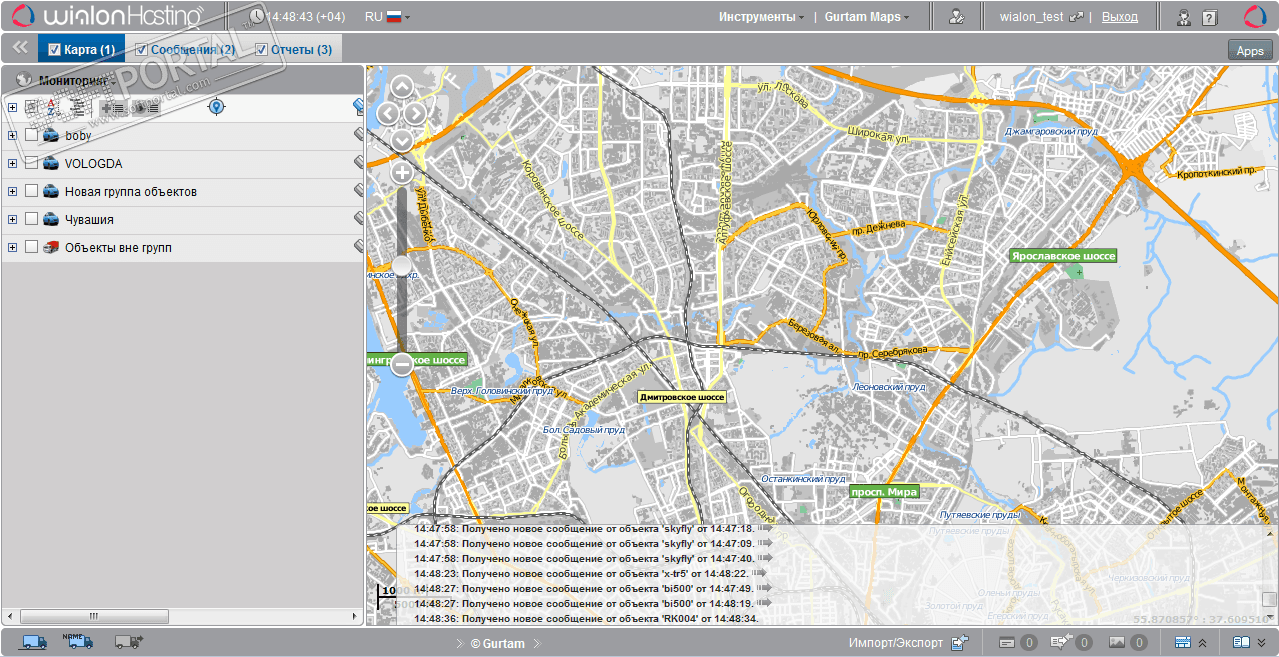
Task: Click the Import/Export icon in bottom bar
Action: click(x=960, y=643)
